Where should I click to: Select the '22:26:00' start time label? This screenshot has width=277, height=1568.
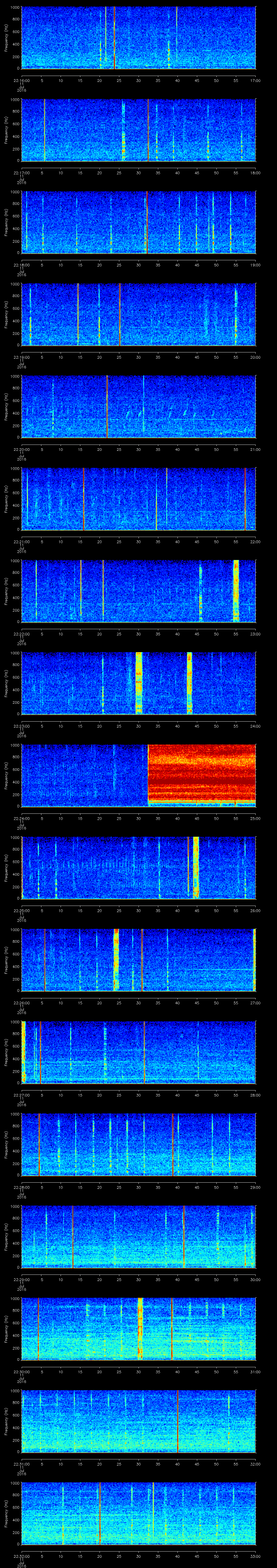[x=21, y=1003]
